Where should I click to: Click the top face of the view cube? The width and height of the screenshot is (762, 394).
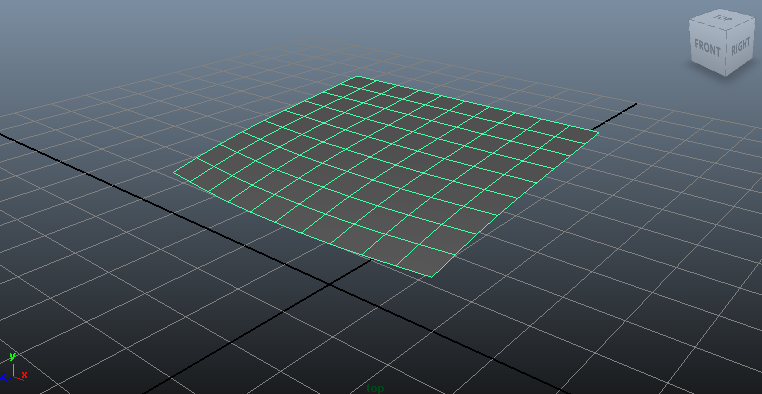coord(723,18)
